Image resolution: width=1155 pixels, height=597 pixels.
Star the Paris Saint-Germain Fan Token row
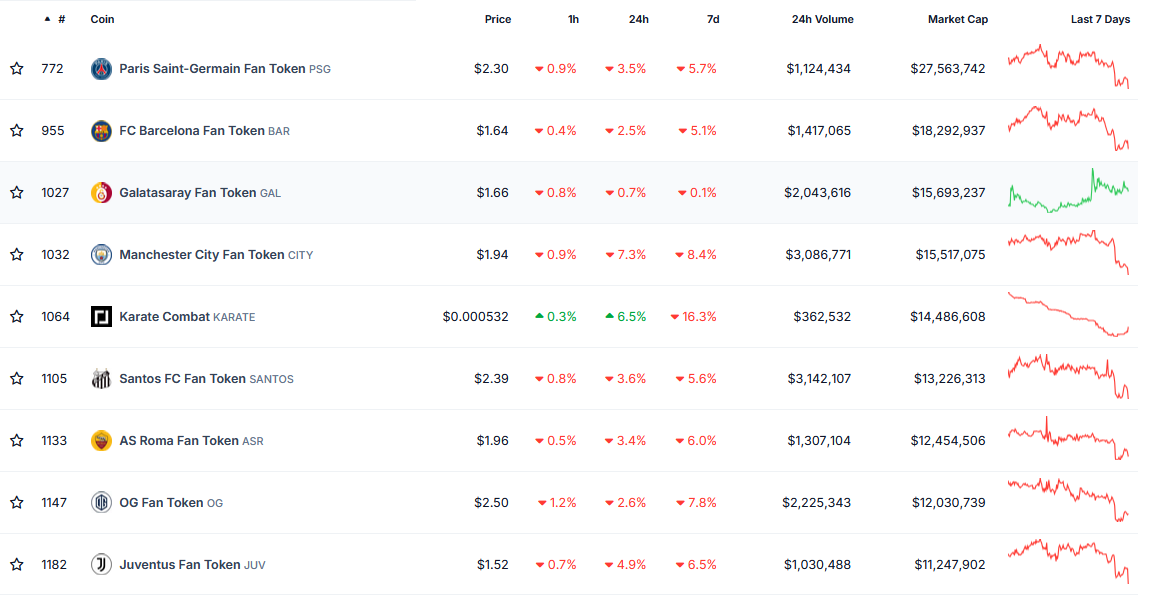pos(17,69)
